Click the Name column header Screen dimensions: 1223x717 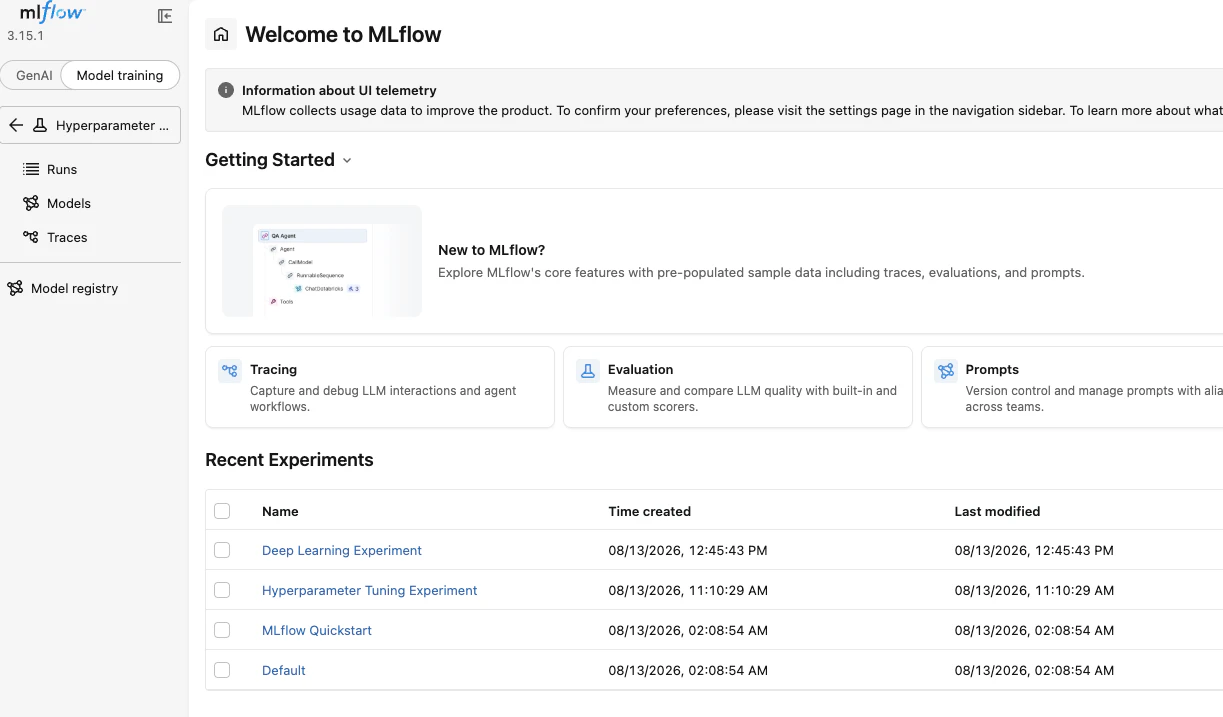click(x=280, y=511)
